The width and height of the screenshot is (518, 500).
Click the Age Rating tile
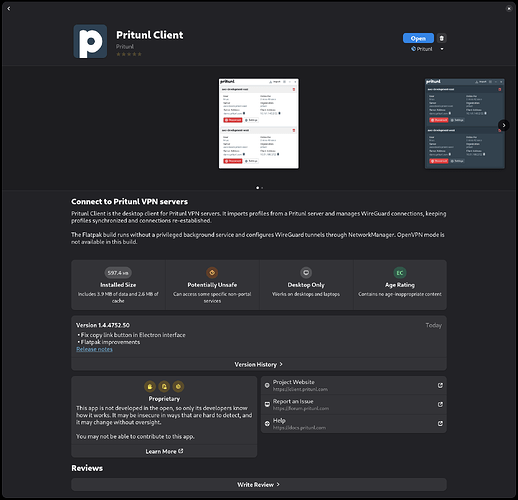coord(400,285)
